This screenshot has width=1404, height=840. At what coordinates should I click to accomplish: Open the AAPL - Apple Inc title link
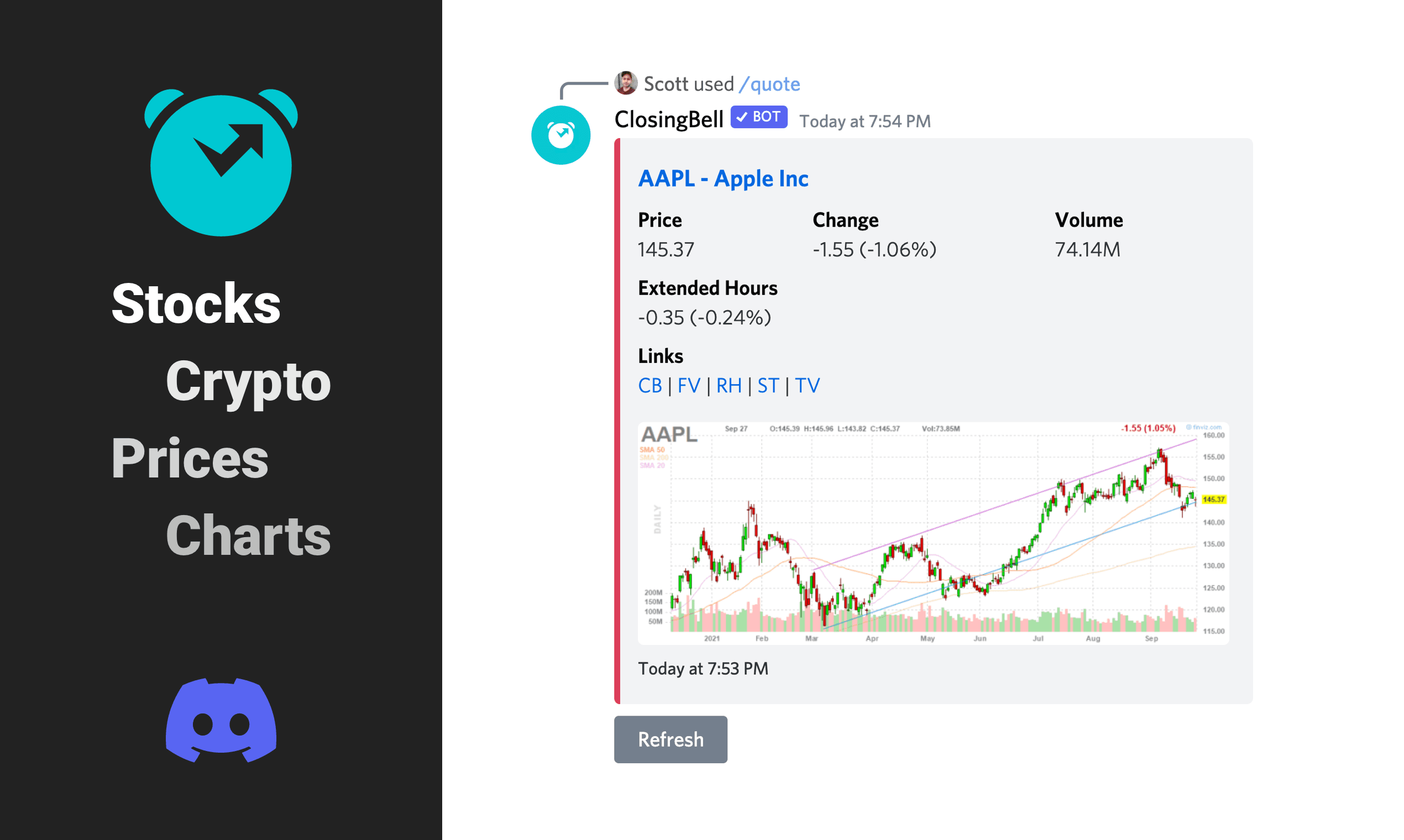click(x=723, y=179)
